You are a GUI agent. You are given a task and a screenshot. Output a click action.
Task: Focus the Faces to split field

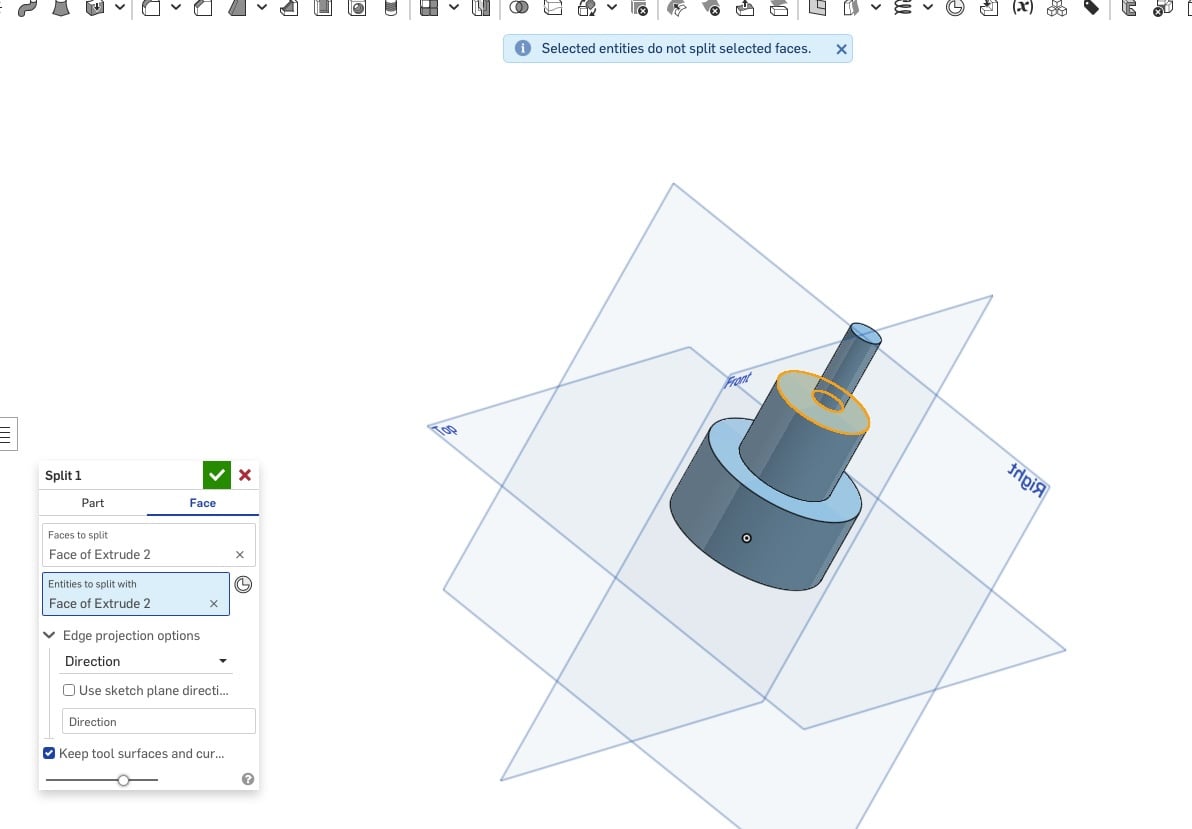pyautogui.click(x=149, y=545)
